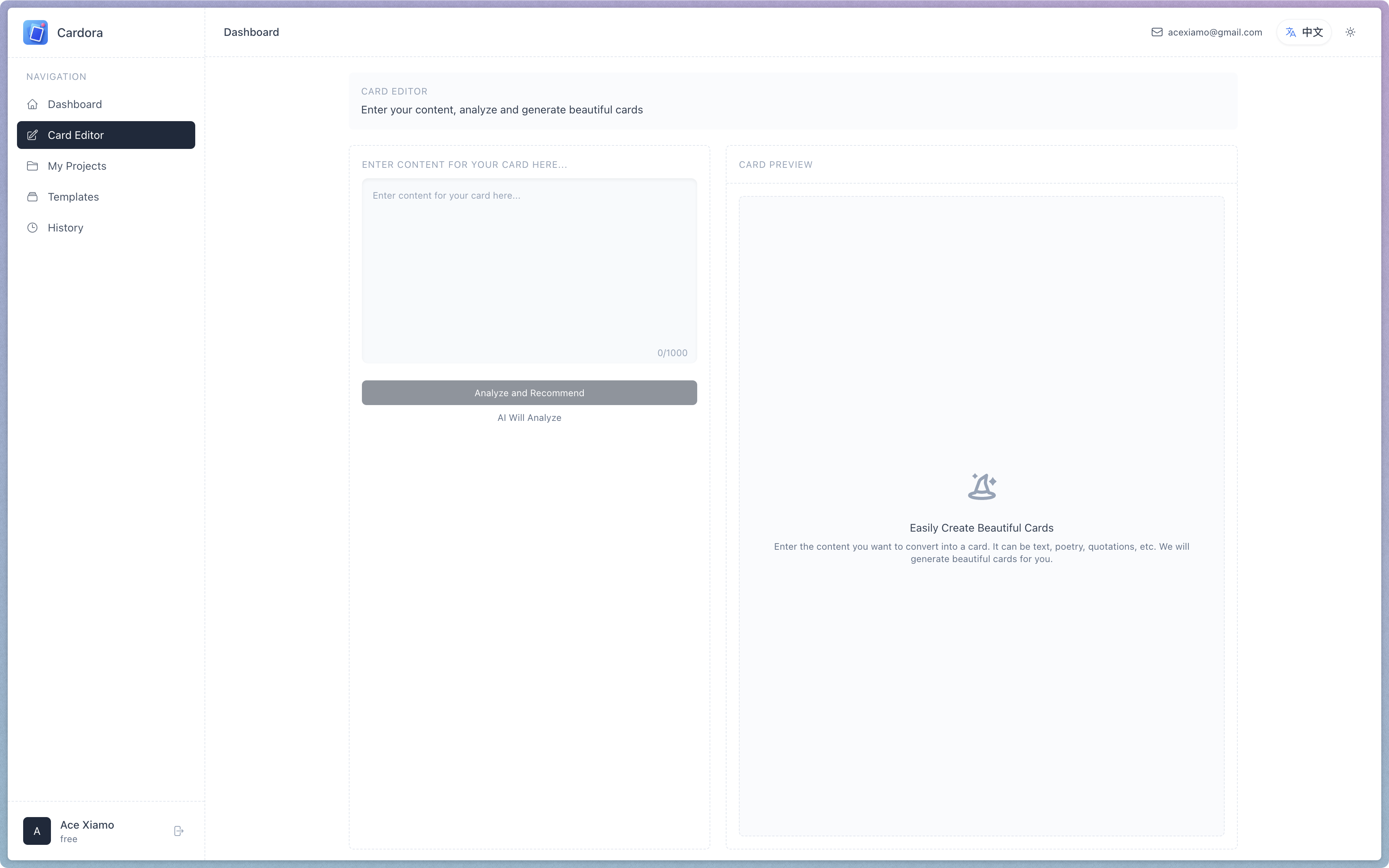Click the acexiamo@gmail.com email link
Viewport: 1389px width, 868px height.
pos(1215,32)
